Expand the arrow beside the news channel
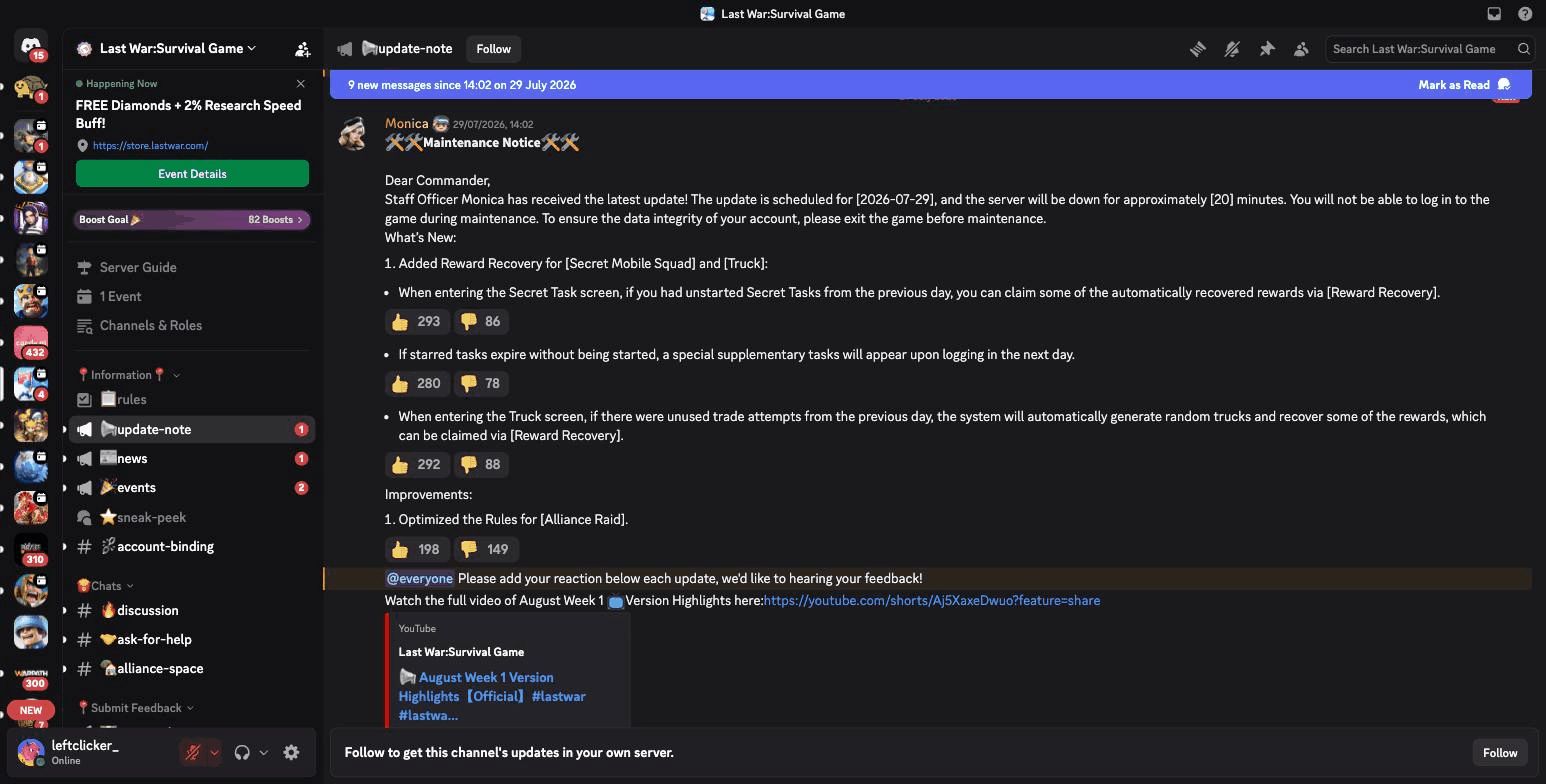Viewport: 1546px width, 784px height. [65, 459]
